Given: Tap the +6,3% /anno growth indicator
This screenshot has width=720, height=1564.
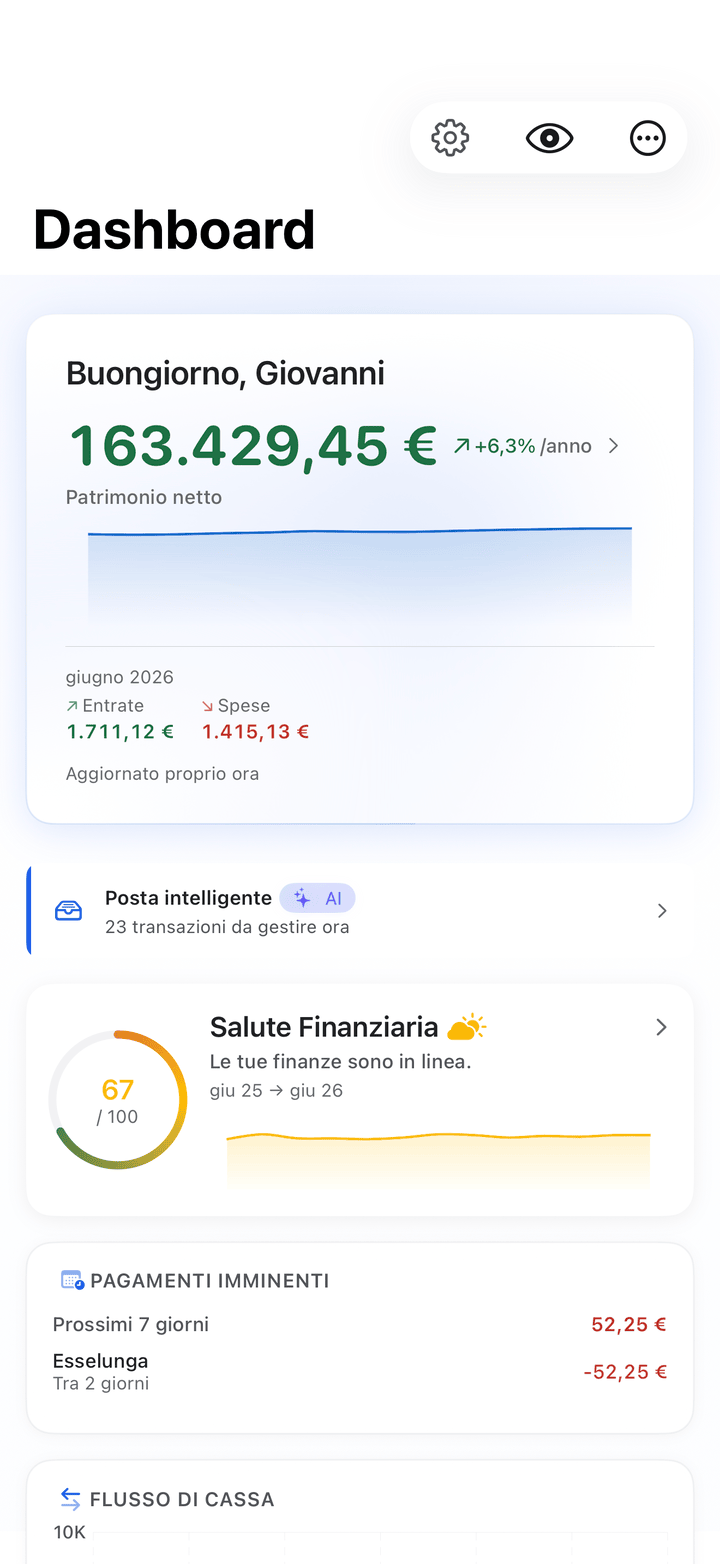Looking at the screenshot, I should pyautogui.click(x=522, y=446).
